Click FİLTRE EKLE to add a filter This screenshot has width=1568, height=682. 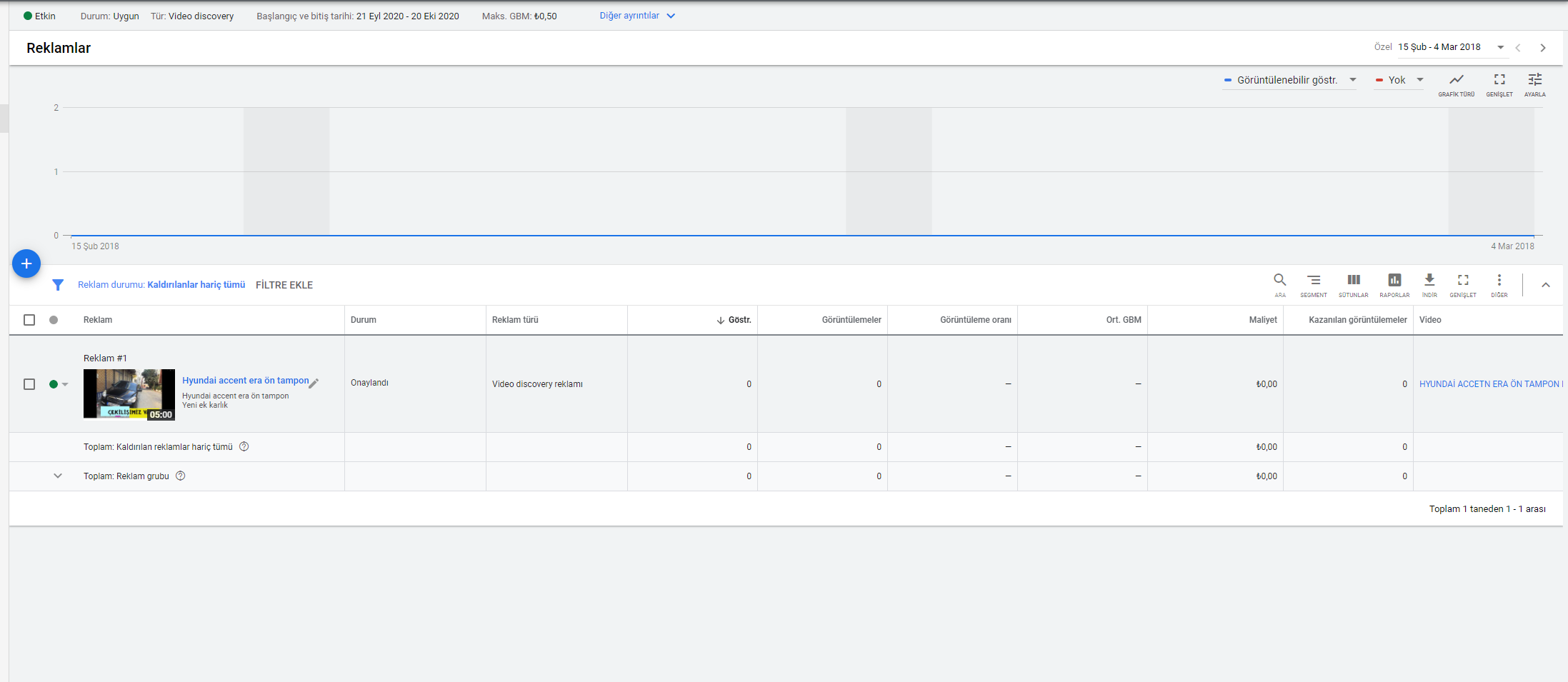click(284, 285)
